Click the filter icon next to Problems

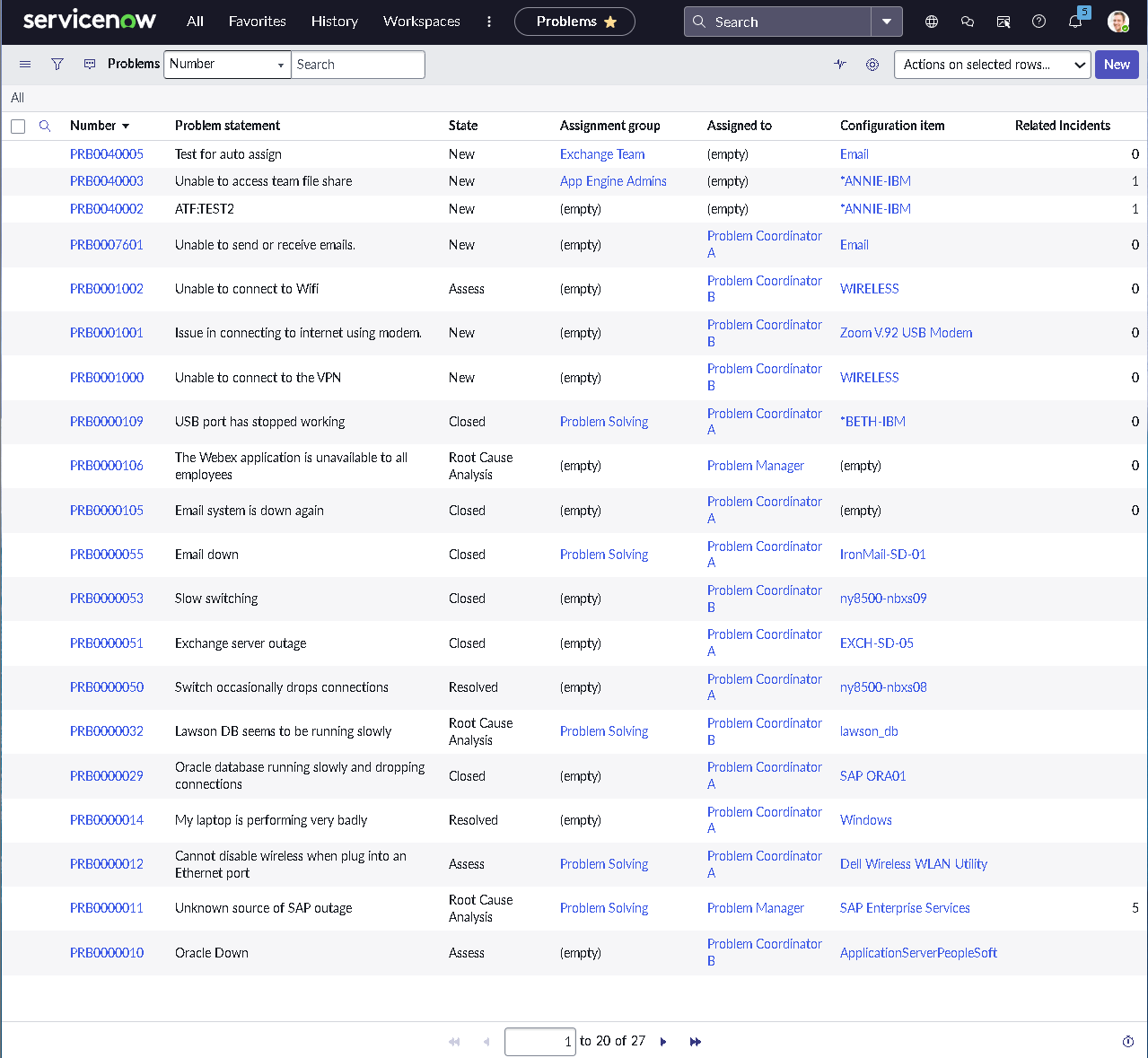57,64
